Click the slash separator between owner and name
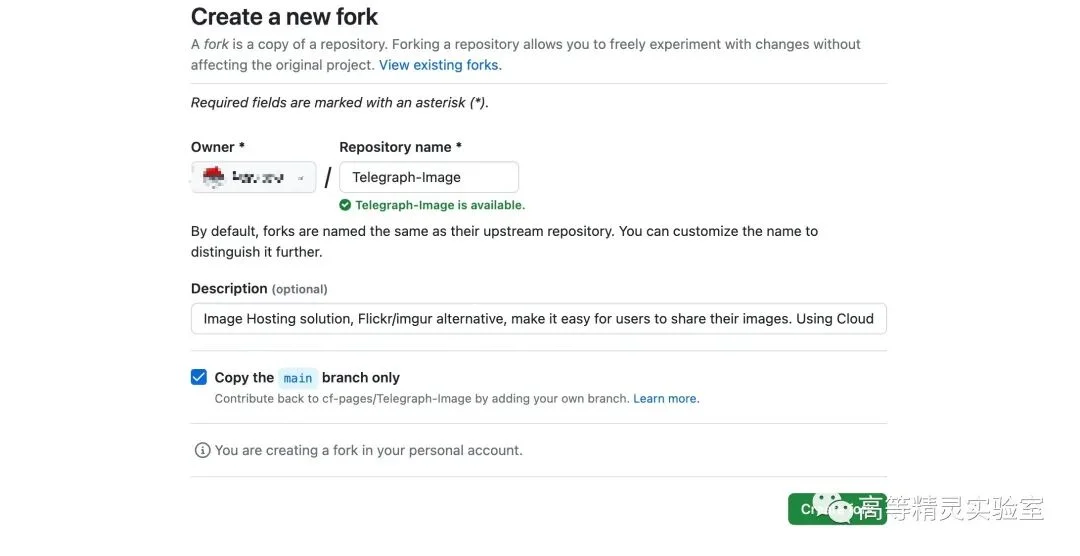 click(328, 178)
